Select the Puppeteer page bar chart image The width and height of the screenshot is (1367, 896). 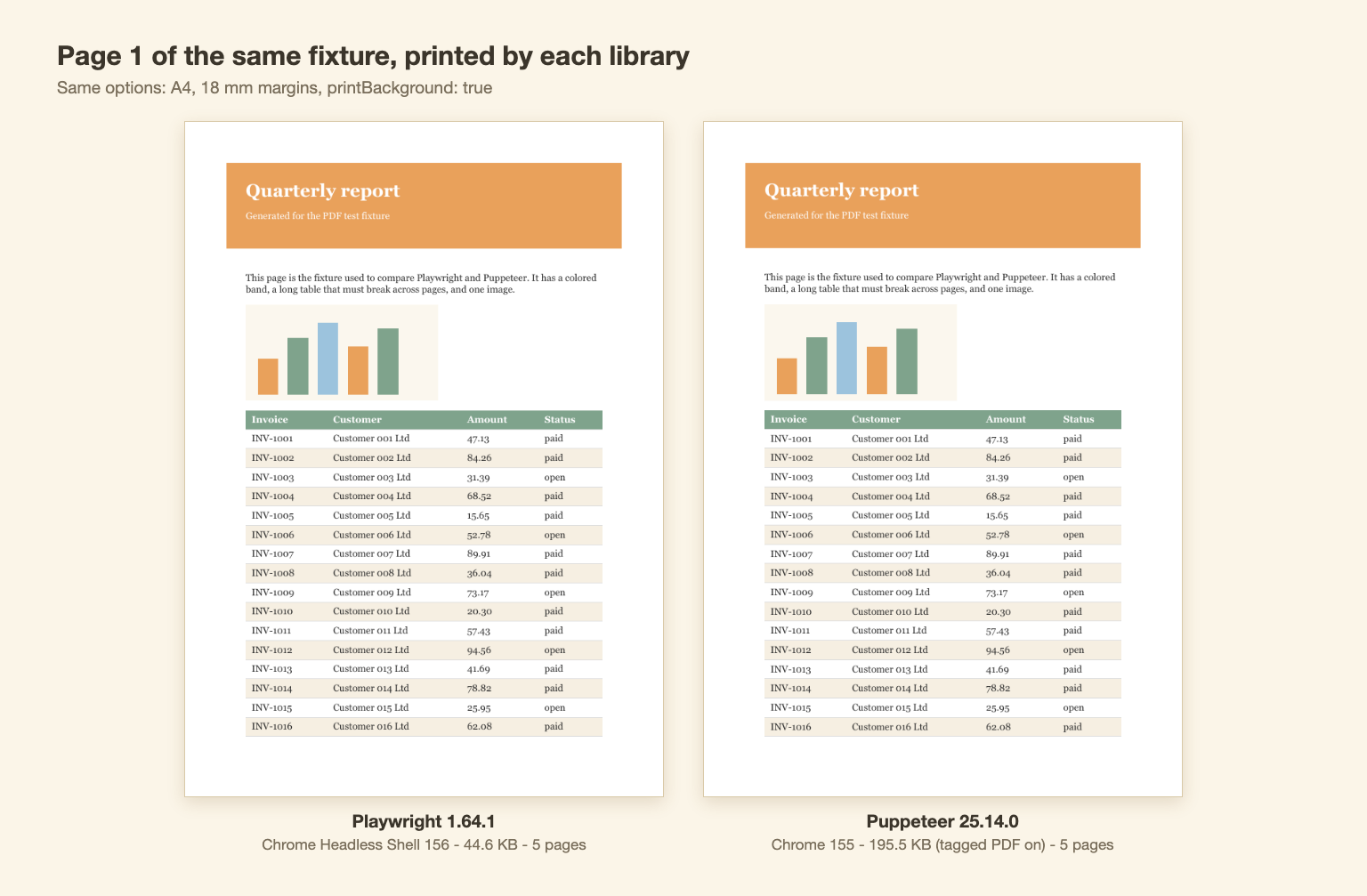861,352
